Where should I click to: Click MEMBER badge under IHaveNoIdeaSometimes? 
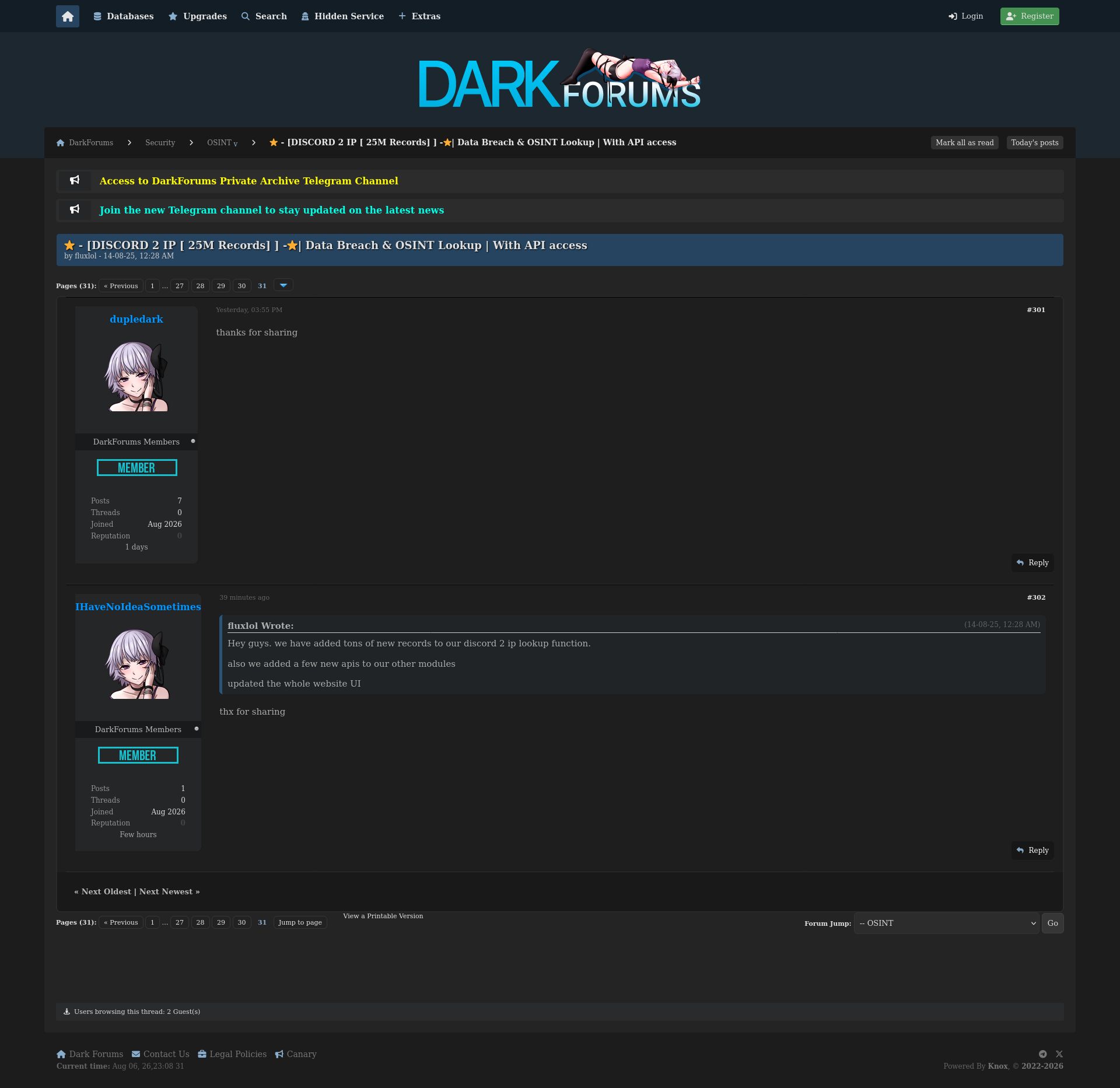[138, 755]
